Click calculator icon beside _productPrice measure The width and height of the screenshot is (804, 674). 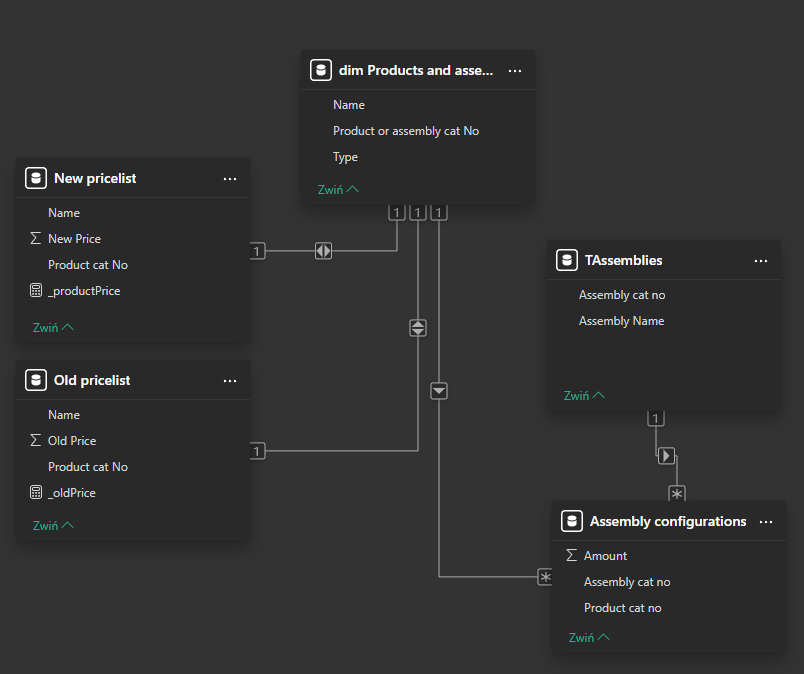tap(36, 290)
